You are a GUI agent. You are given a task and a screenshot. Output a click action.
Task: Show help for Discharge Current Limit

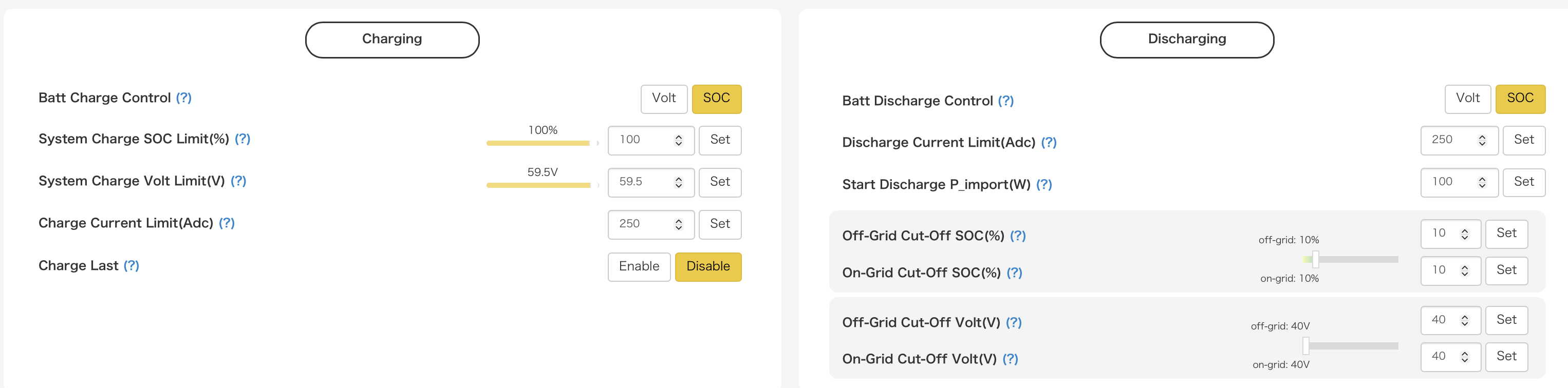pos(1048,142)
